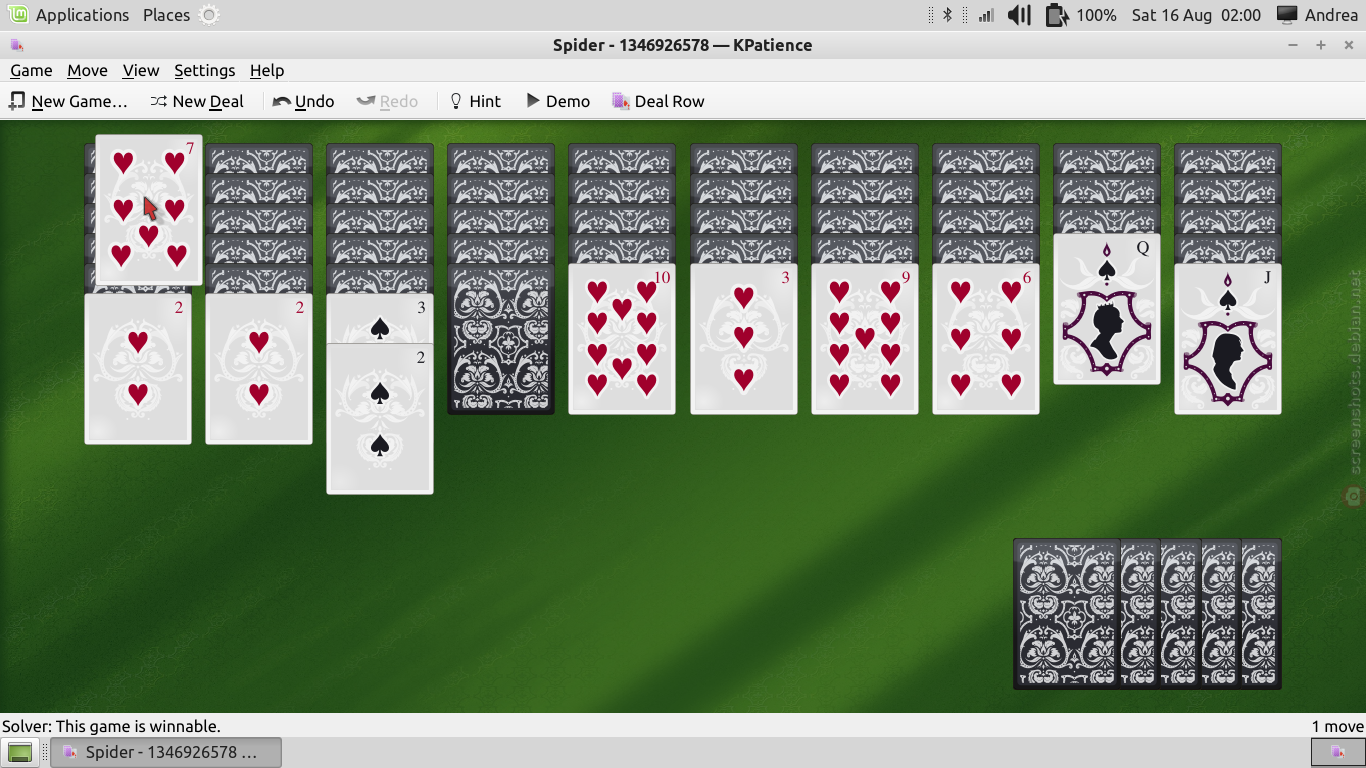Select the 2 of hearts in first column
This screenshot has height=768, width=1366.
138,368
